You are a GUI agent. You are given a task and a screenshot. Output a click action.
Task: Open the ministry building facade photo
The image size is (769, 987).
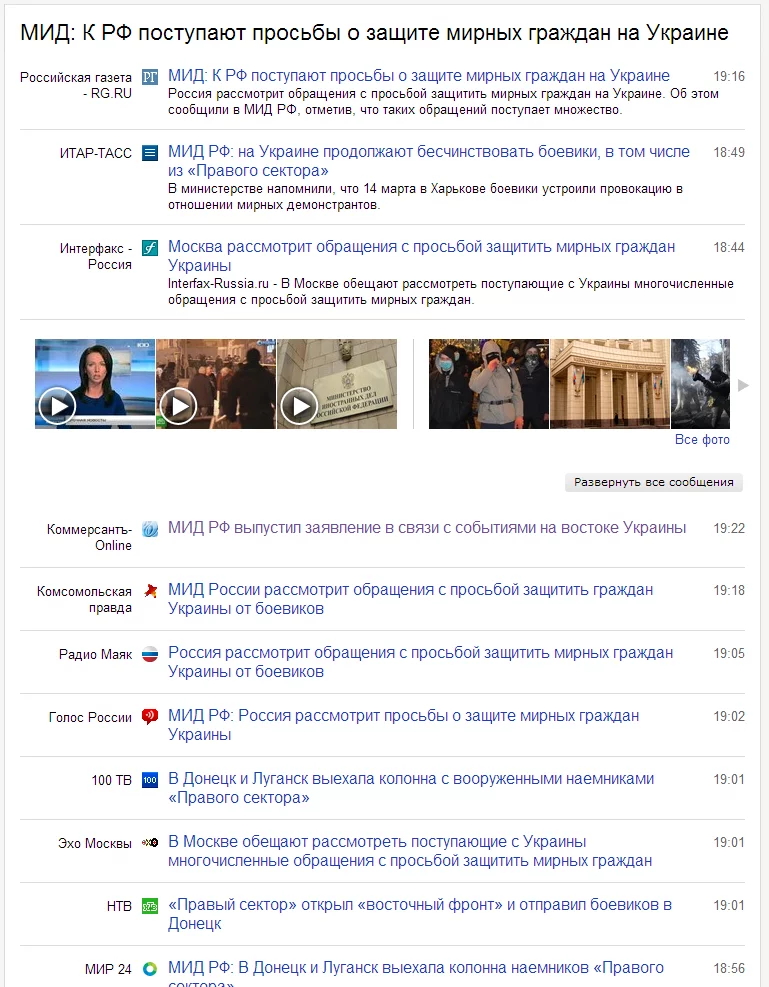pyautogui.click(x=610, y=384)
